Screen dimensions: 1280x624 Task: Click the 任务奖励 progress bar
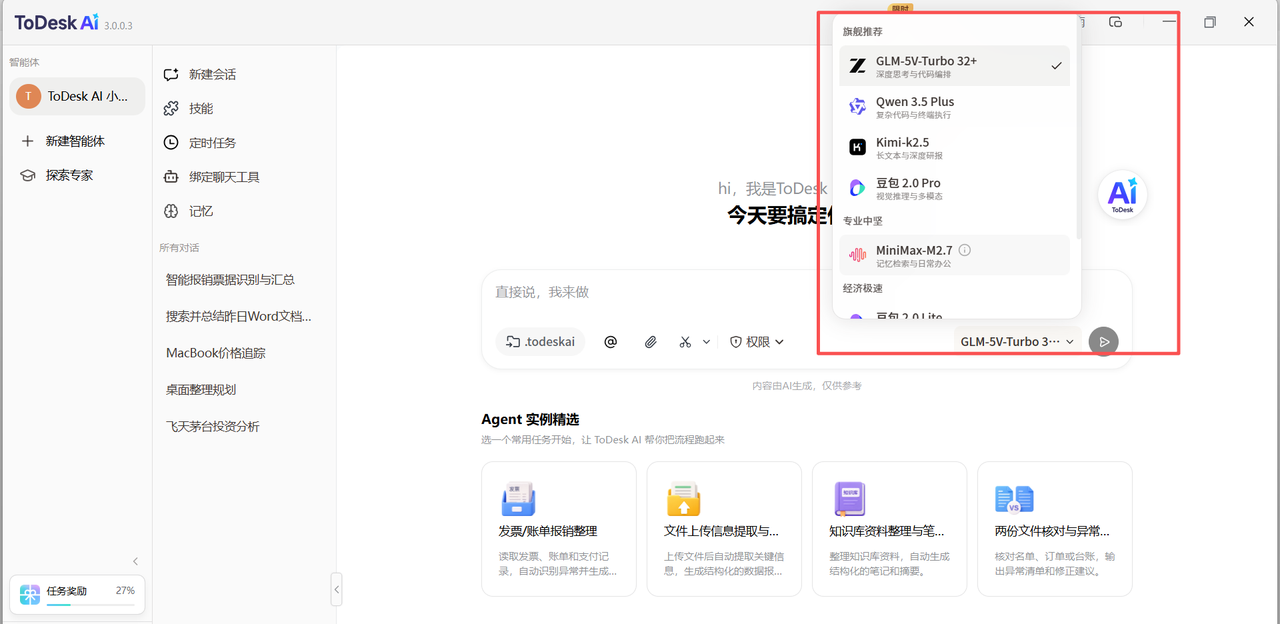coord(90,604)
